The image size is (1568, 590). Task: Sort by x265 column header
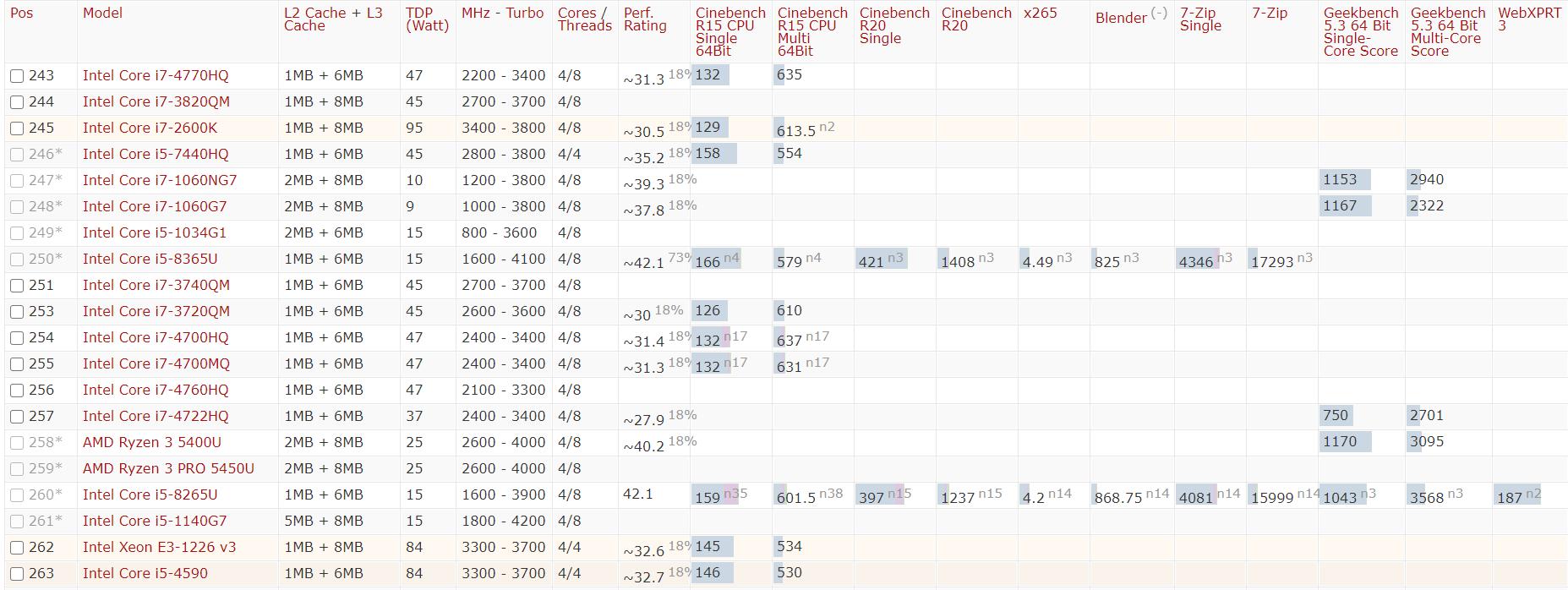point(1040,13)
